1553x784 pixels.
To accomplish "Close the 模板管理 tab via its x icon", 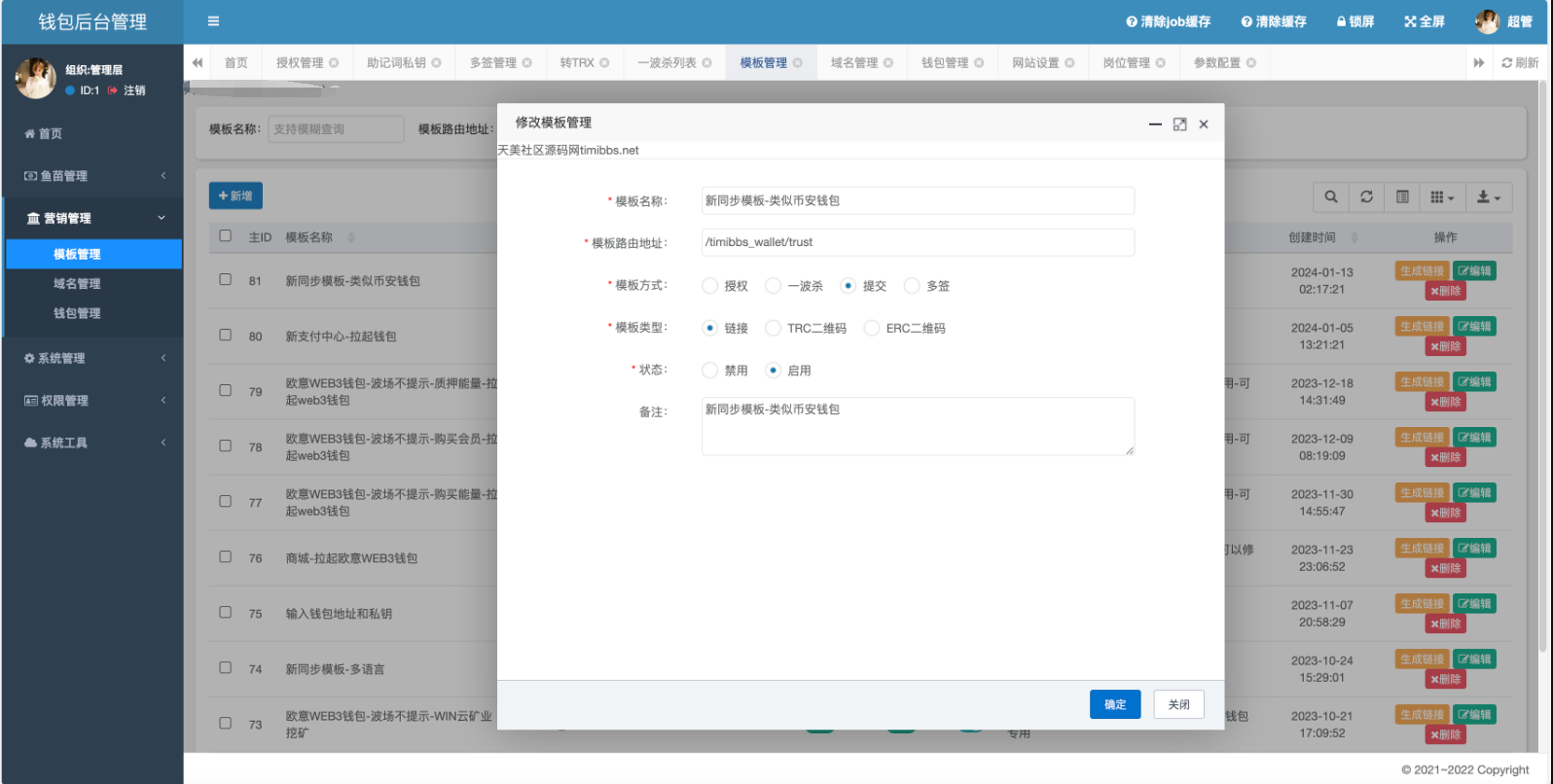I will (798, 63).
